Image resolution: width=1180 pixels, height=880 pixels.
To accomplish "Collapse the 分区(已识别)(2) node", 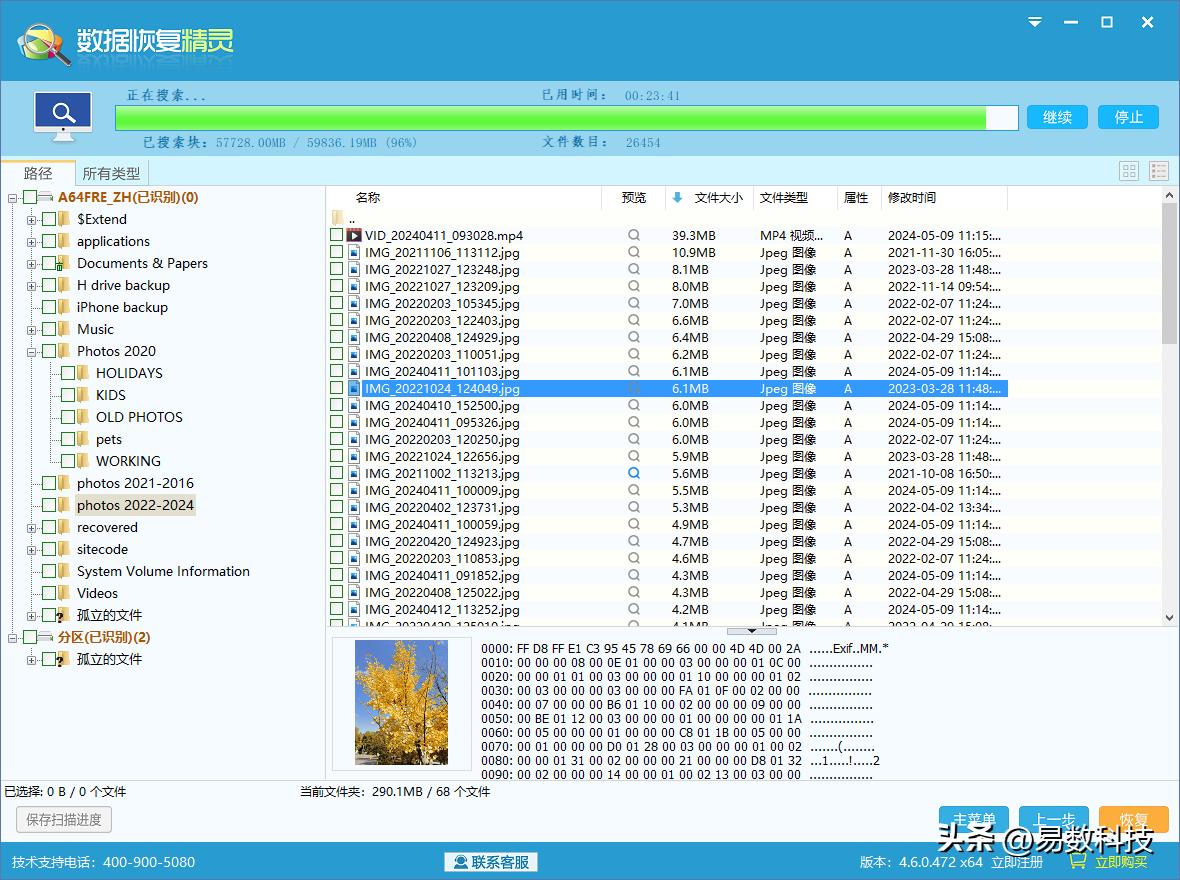I will 13,638.
